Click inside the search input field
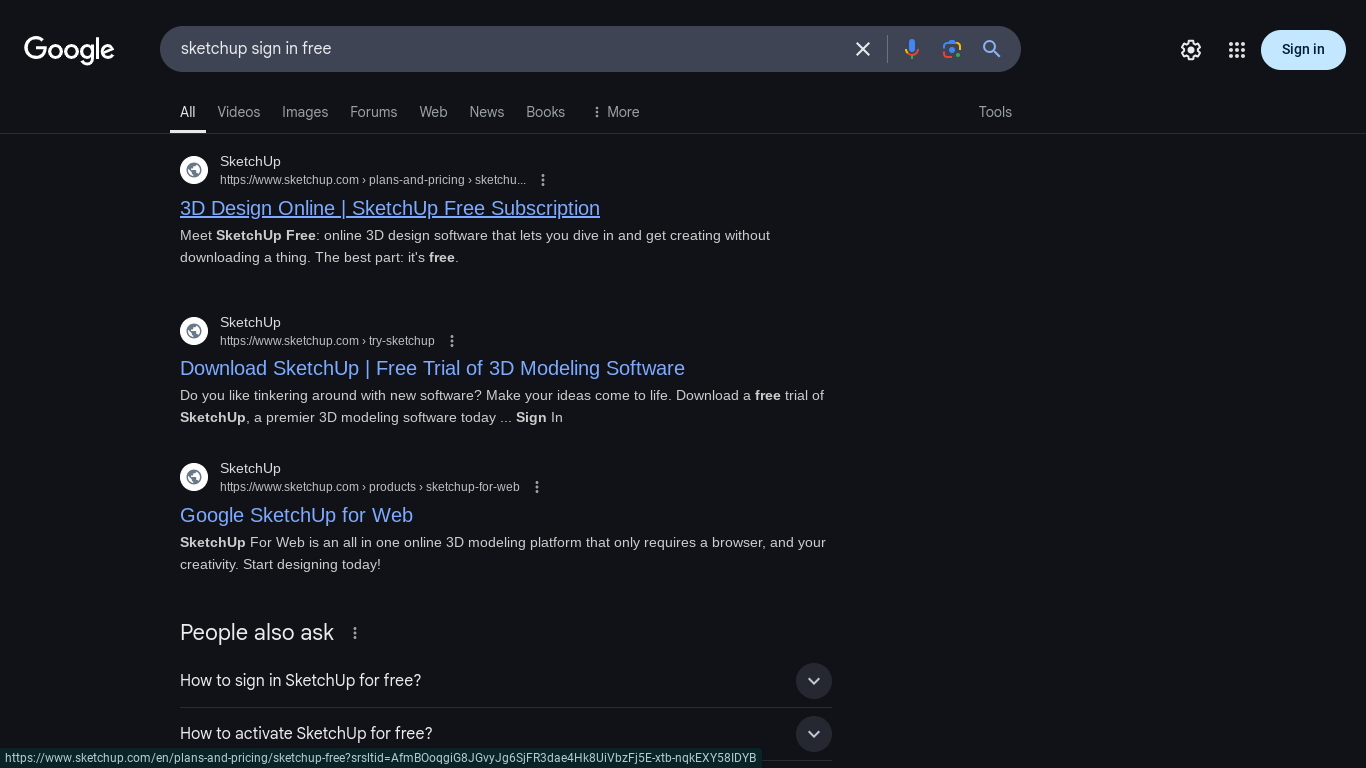 pos(500,49)
